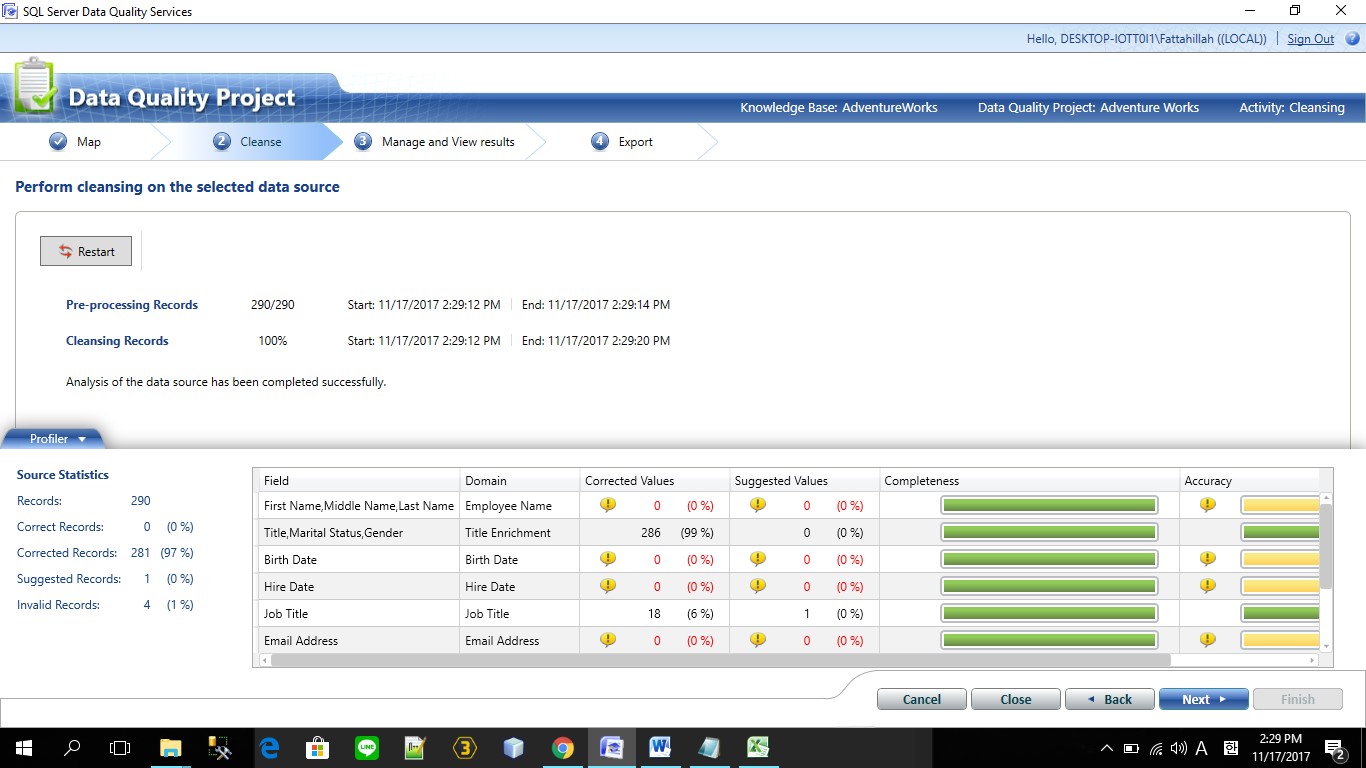Go Back to the previous step

1110,699
